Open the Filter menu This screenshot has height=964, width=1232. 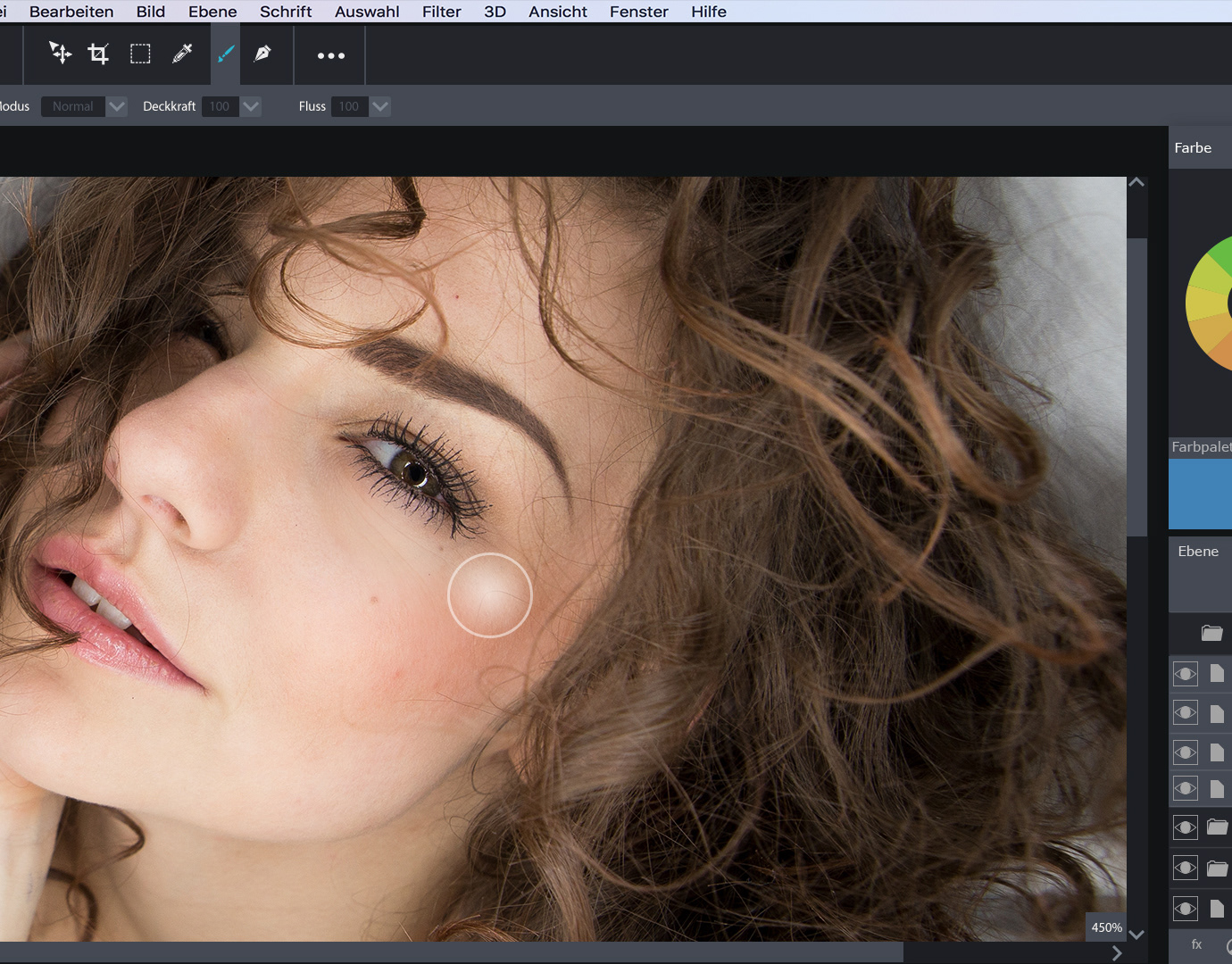(441, 12)
